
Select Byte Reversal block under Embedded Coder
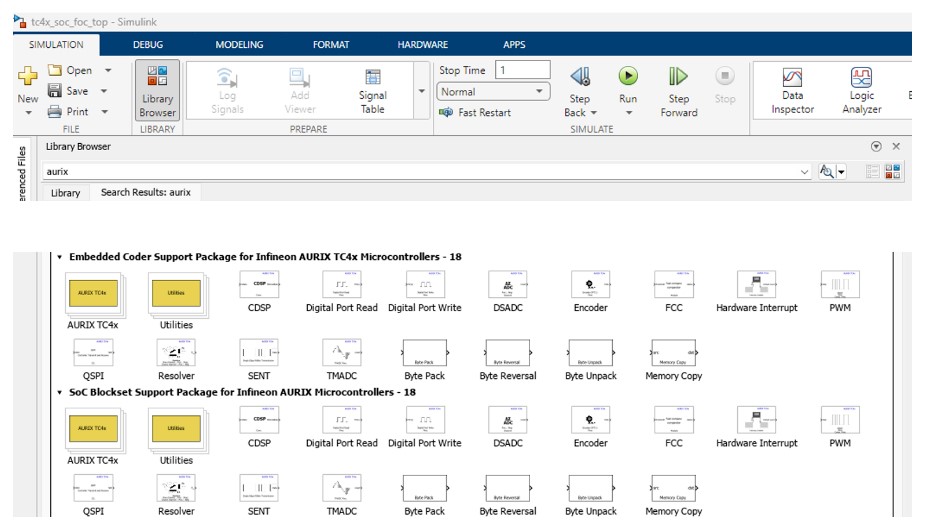[508, 359]
